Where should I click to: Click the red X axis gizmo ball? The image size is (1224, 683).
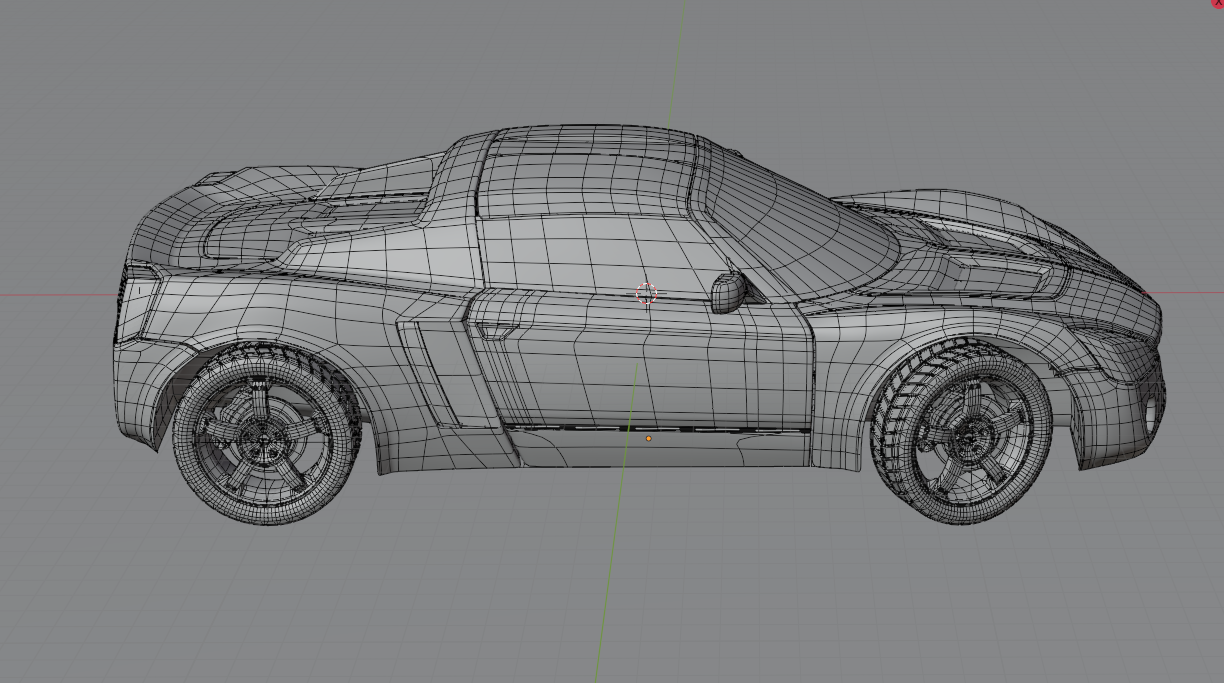pos(1218,3)
